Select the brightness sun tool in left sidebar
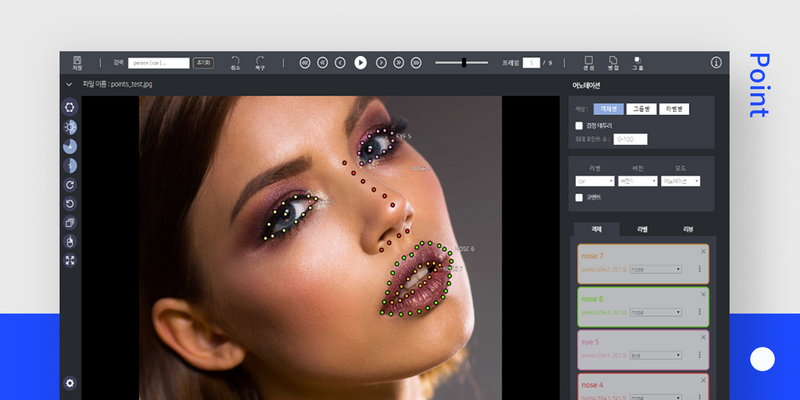This screenshot has height=400, width=800. click(70, 127)
